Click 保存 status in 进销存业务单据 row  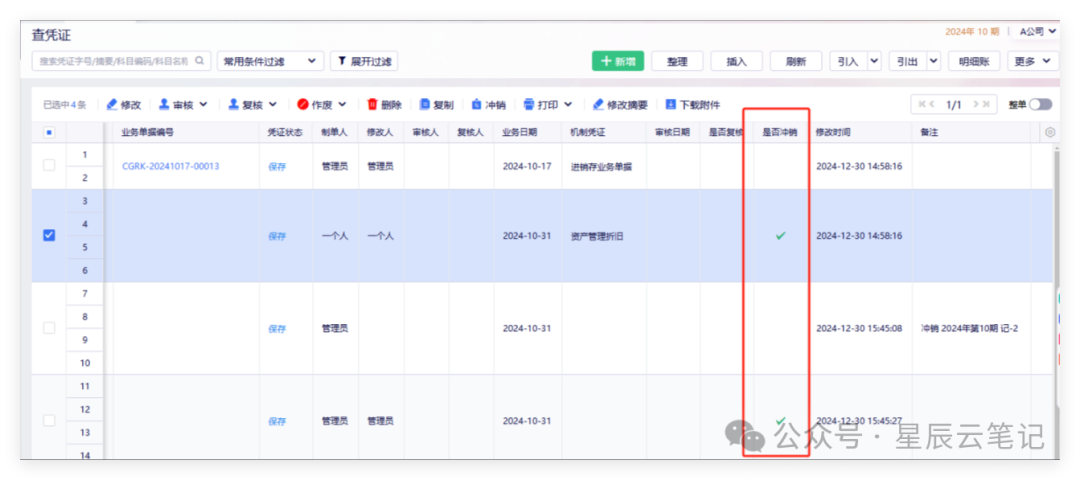click(x=277, y=166)
